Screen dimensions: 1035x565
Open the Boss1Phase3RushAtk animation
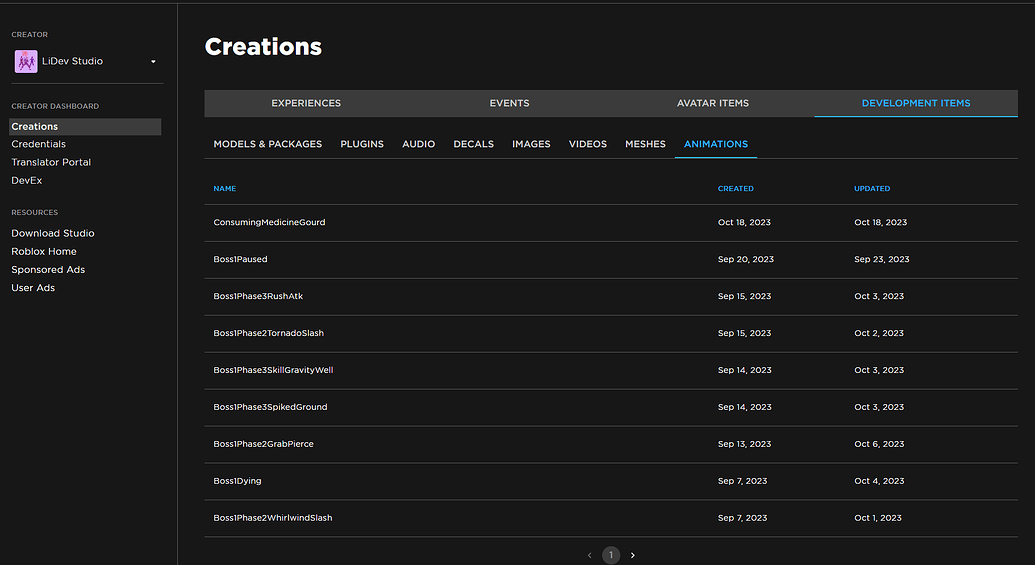tap(611, 296)
